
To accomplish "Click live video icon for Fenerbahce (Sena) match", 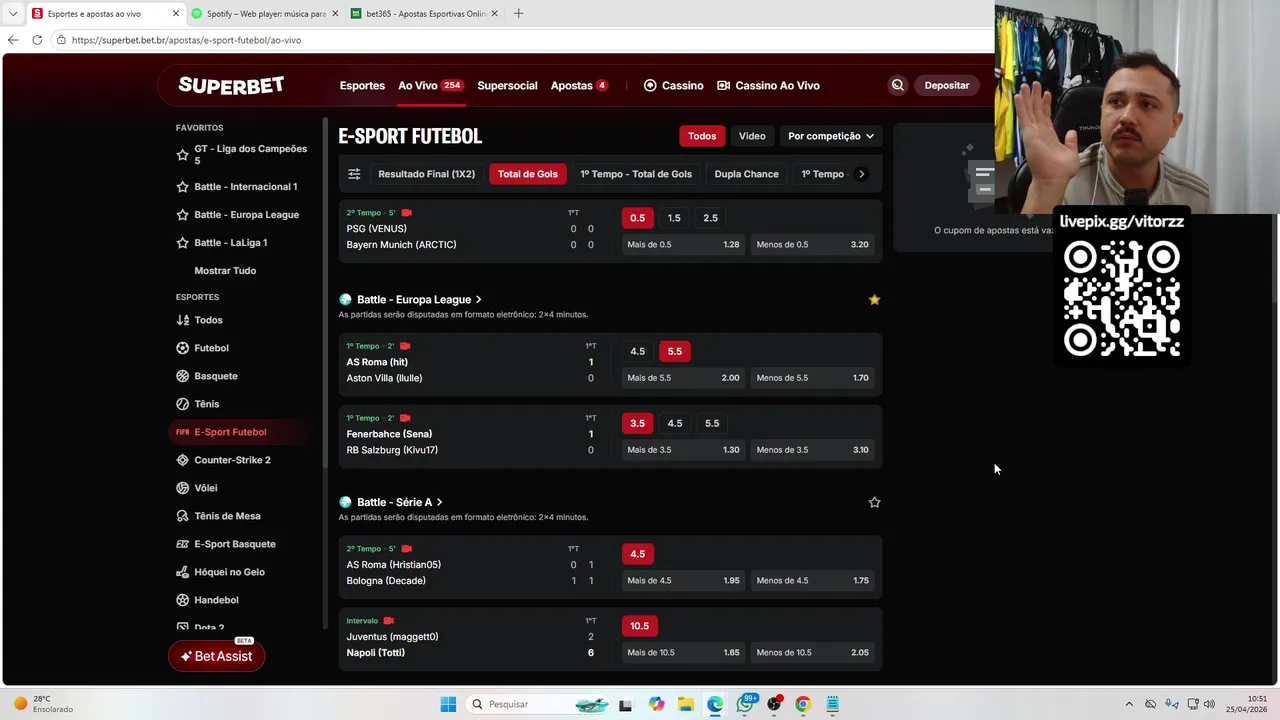I will (404, 418).
